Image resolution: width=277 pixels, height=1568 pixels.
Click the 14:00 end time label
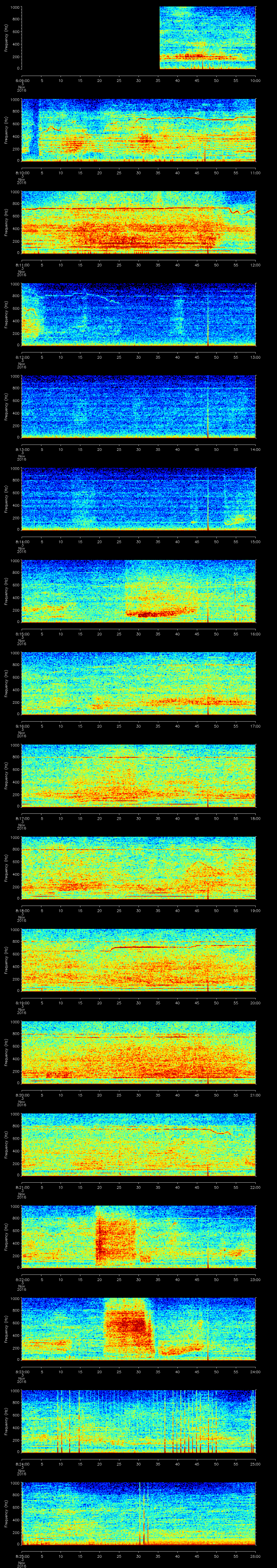(x=256, y=449)
